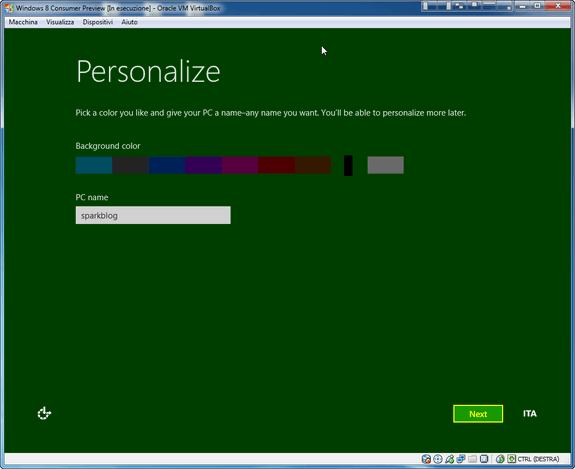Open the Aiuto menu

[129, 22]
